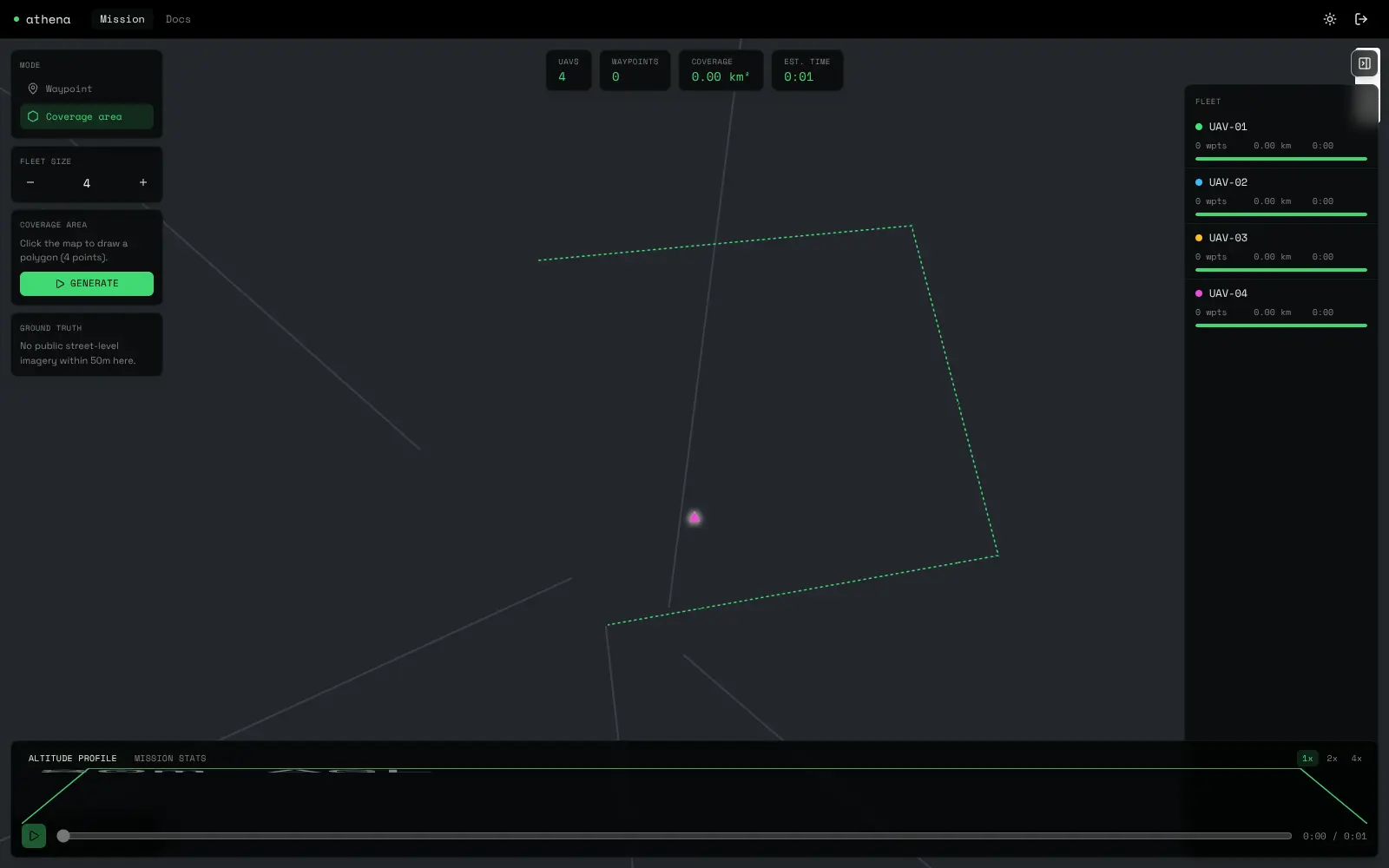Select UAV-02 in the fleet list
The image size is (1389, 868).
(x=1280, y=195)
